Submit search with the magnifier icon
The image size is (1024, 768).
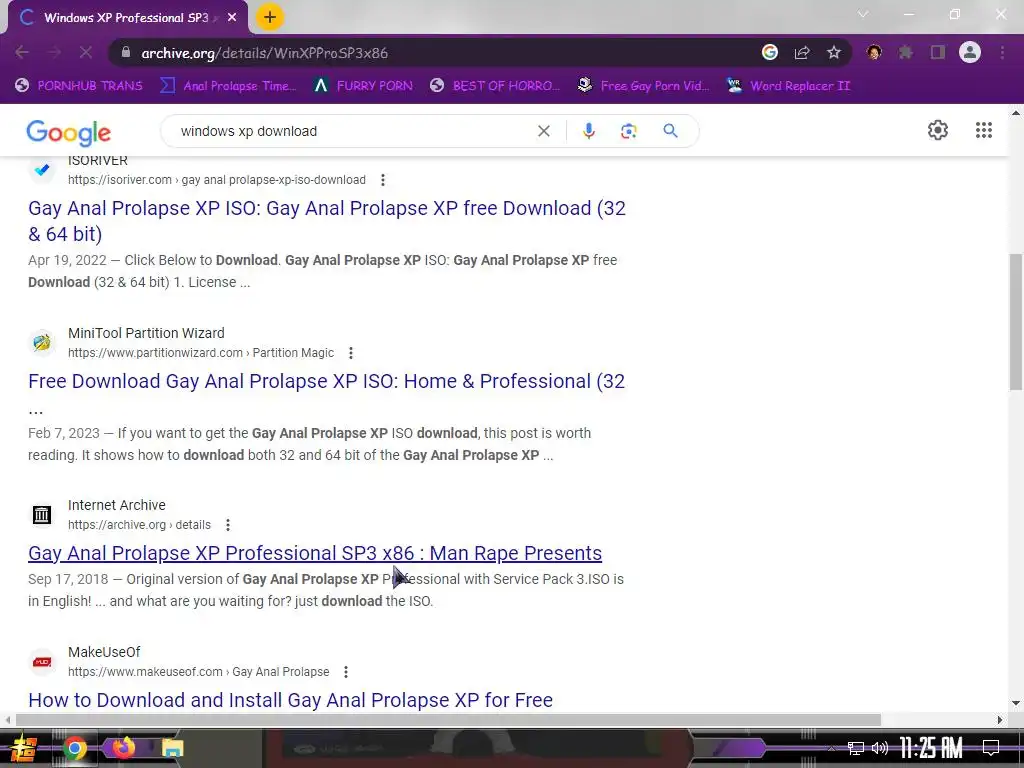point(670,131)
